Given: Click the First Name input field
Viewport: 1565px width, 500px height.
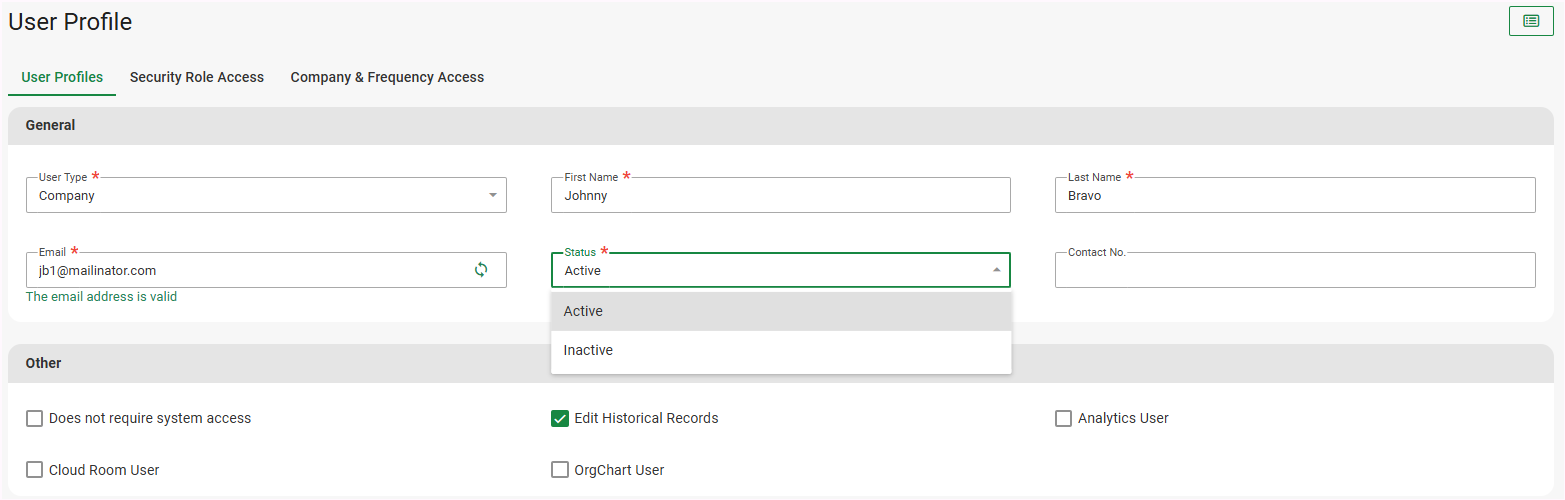Looking at the screenshot, I should click(780, 196).
